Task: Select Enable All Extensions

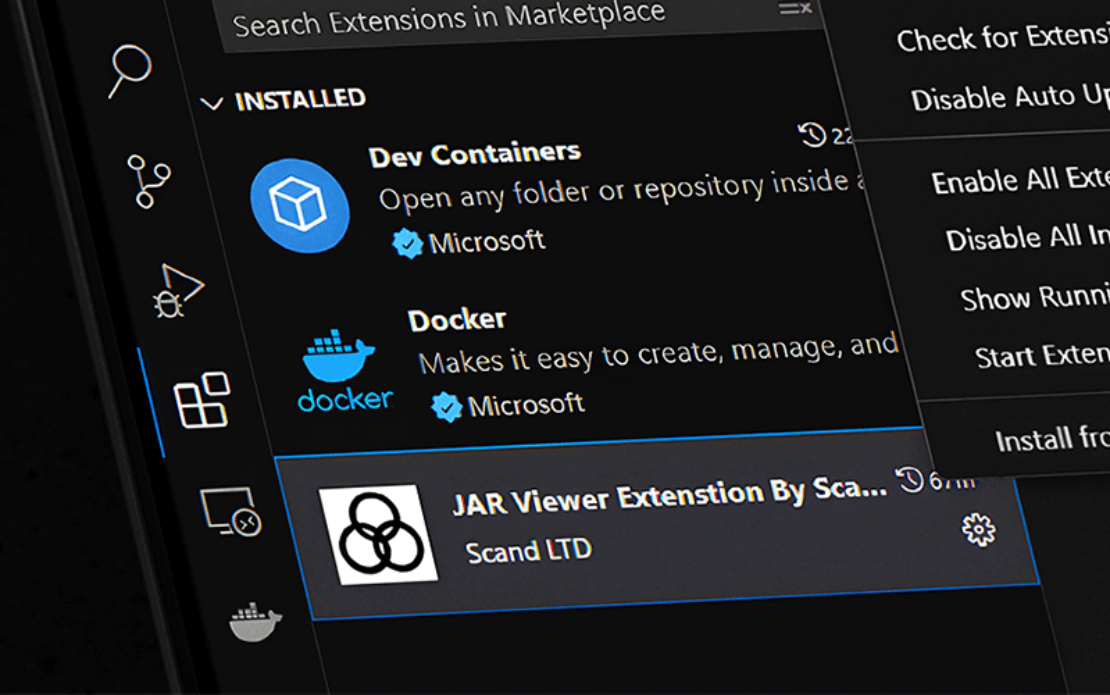Action: click(1020, 181)
